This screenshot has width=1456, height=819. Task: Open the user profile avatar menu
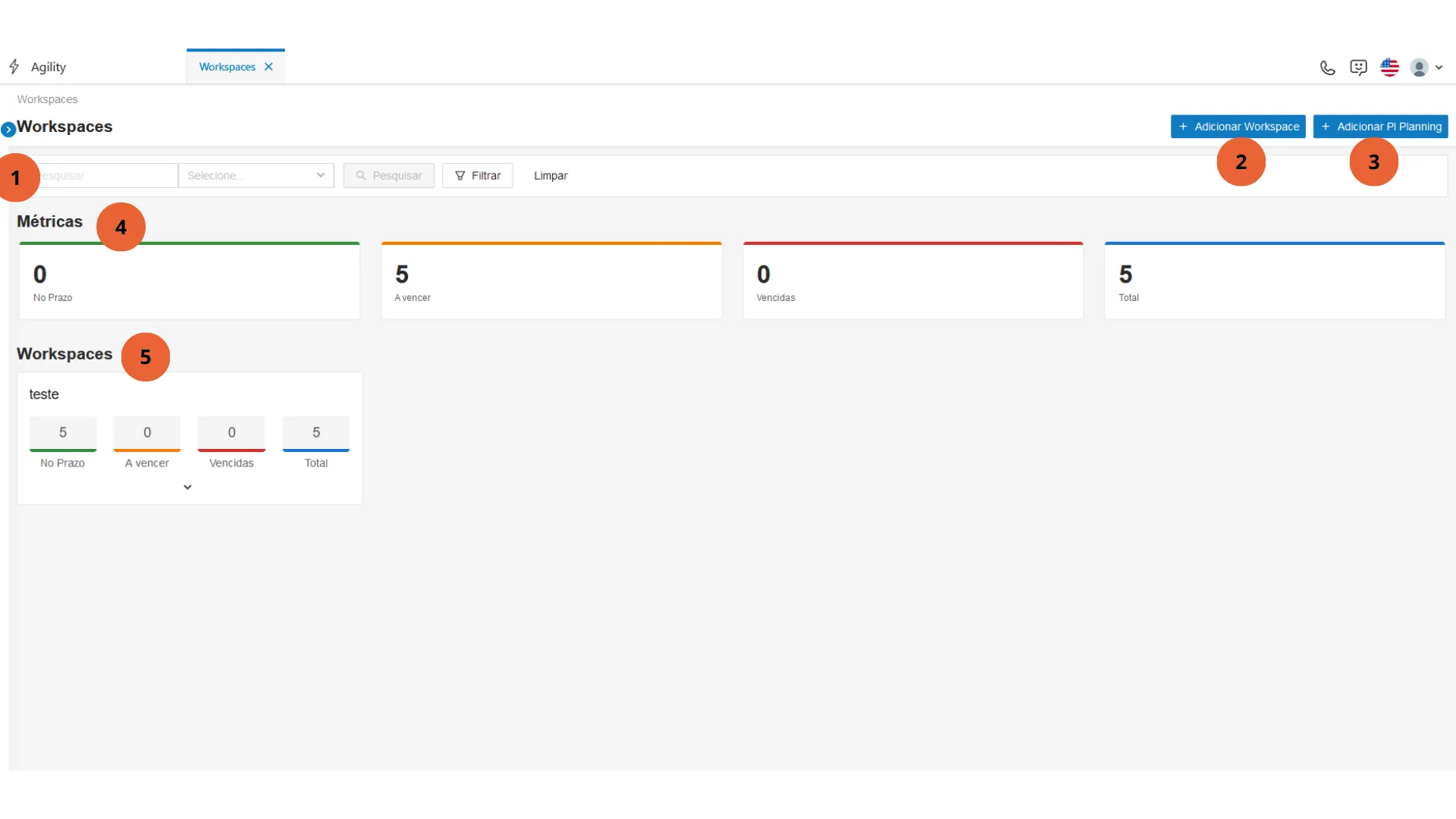tap(1426, 67)
